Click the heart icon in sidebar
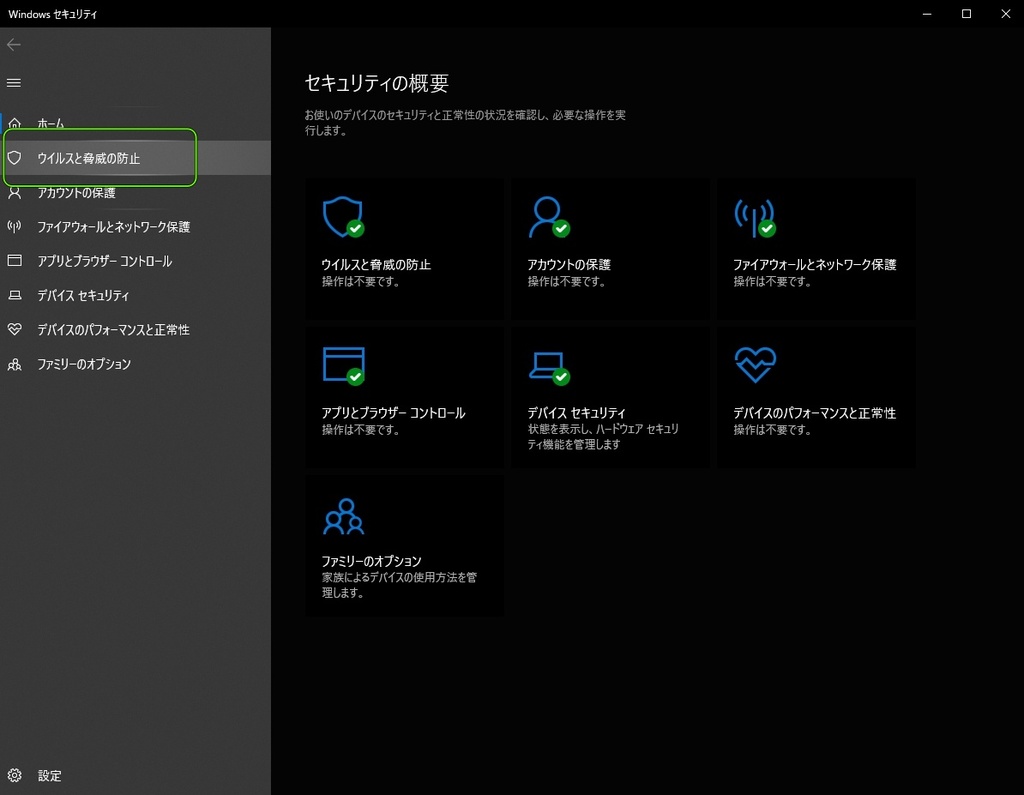Screen dimensions: 1024x795 coord(14,330)
